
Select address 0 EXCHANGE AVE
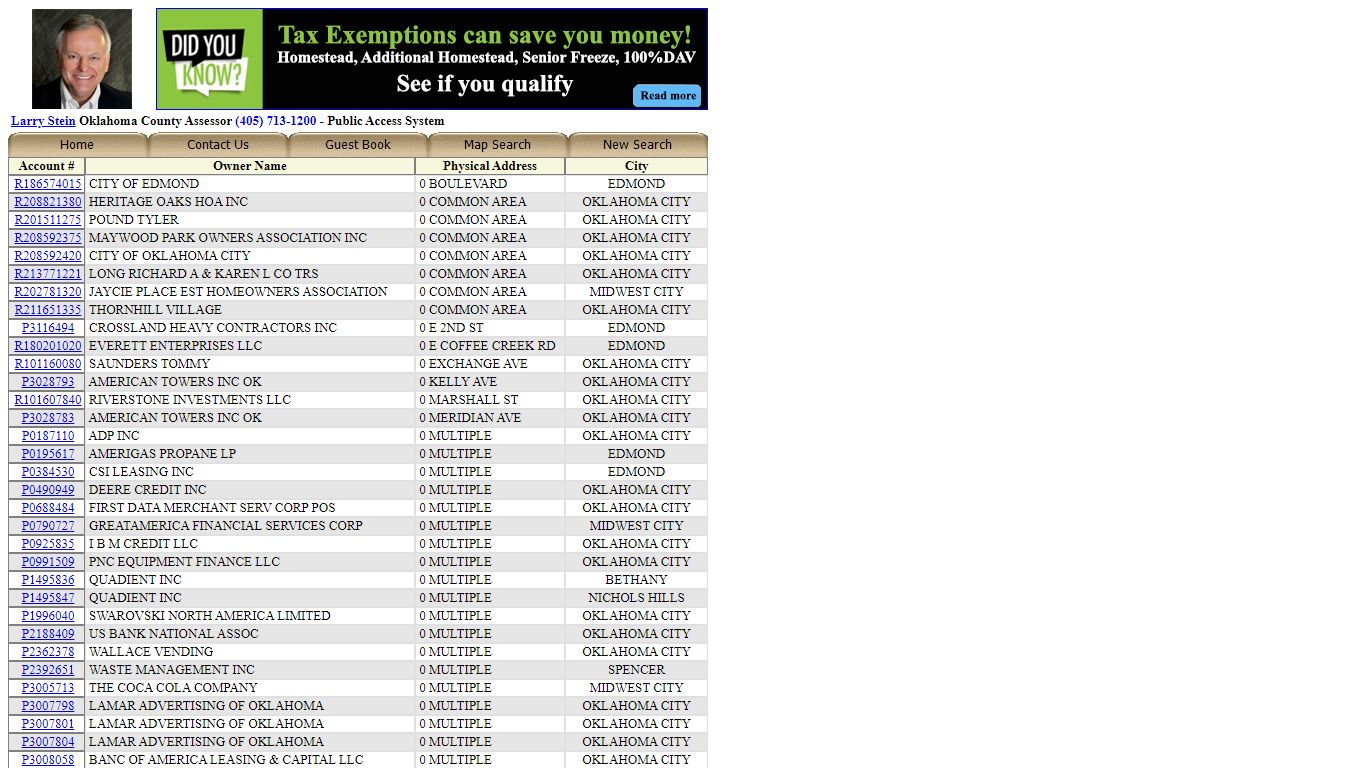[473, 364]
